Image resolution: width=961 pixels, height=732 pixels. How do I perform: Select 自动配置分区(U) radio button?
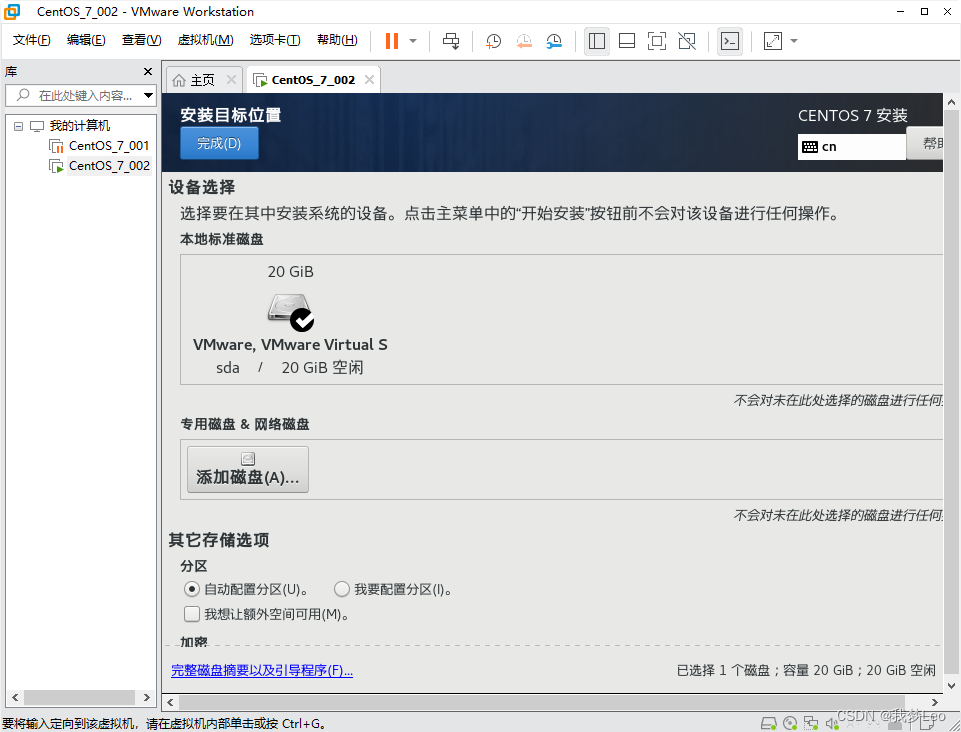[192, 590]
